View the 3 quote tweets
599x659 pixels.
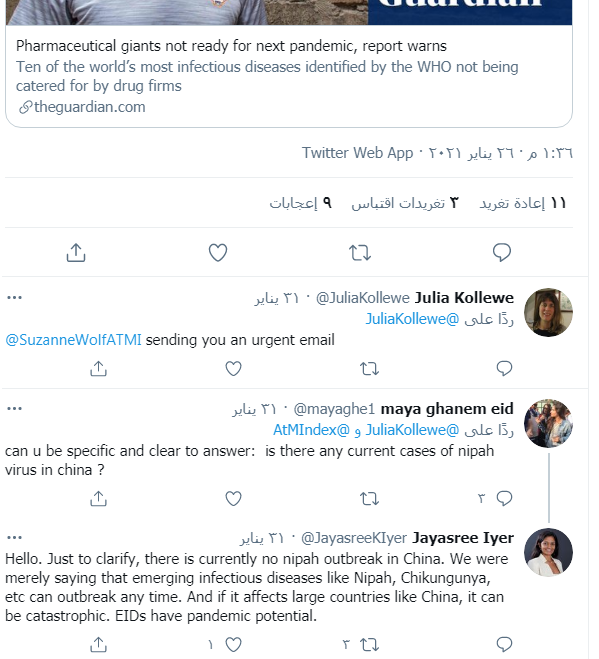click(x=405, y=203)
